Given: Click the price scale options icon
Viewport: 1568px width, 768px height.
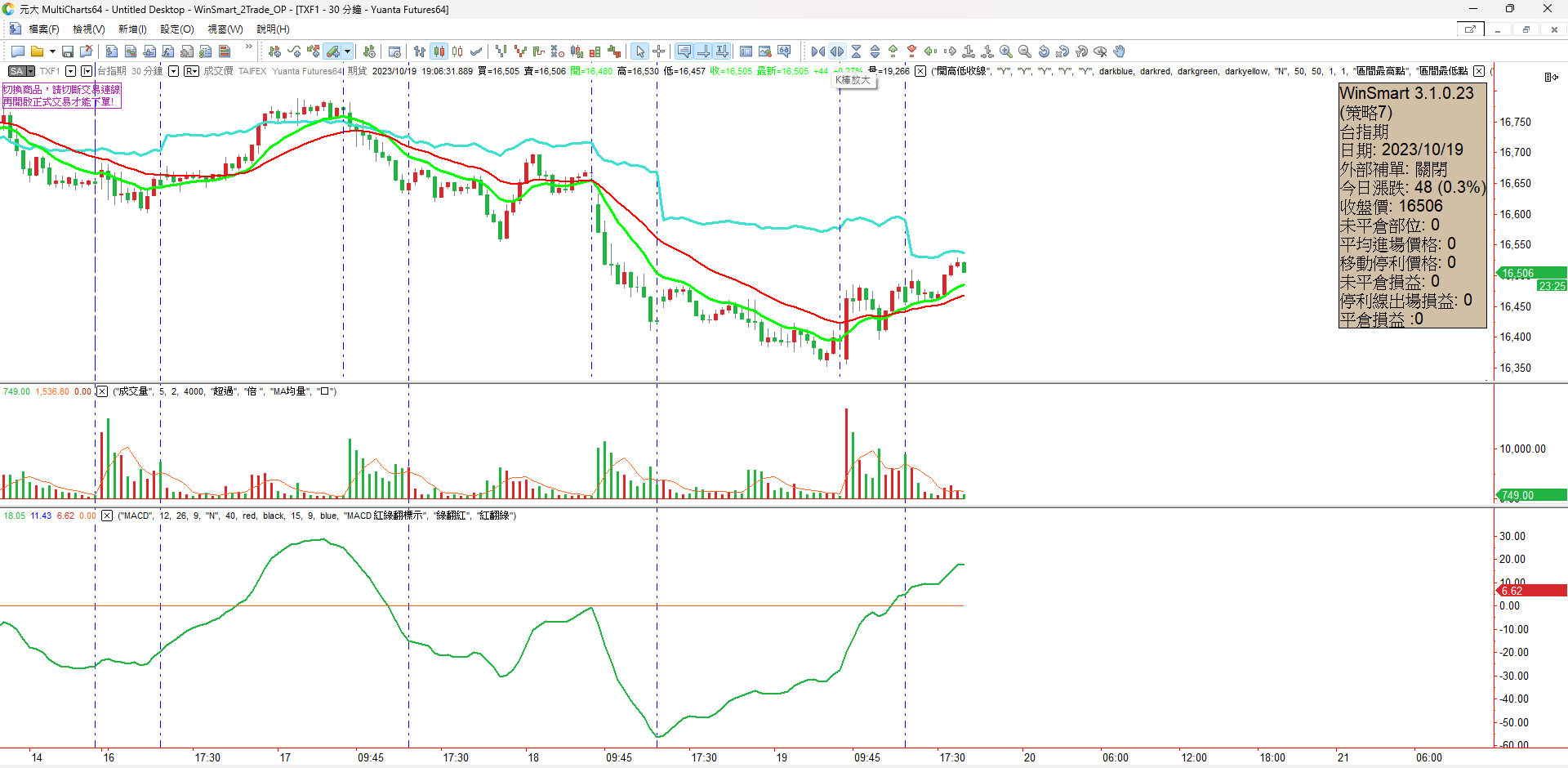Looking at the screenshot, I should tap(1551, 77).
